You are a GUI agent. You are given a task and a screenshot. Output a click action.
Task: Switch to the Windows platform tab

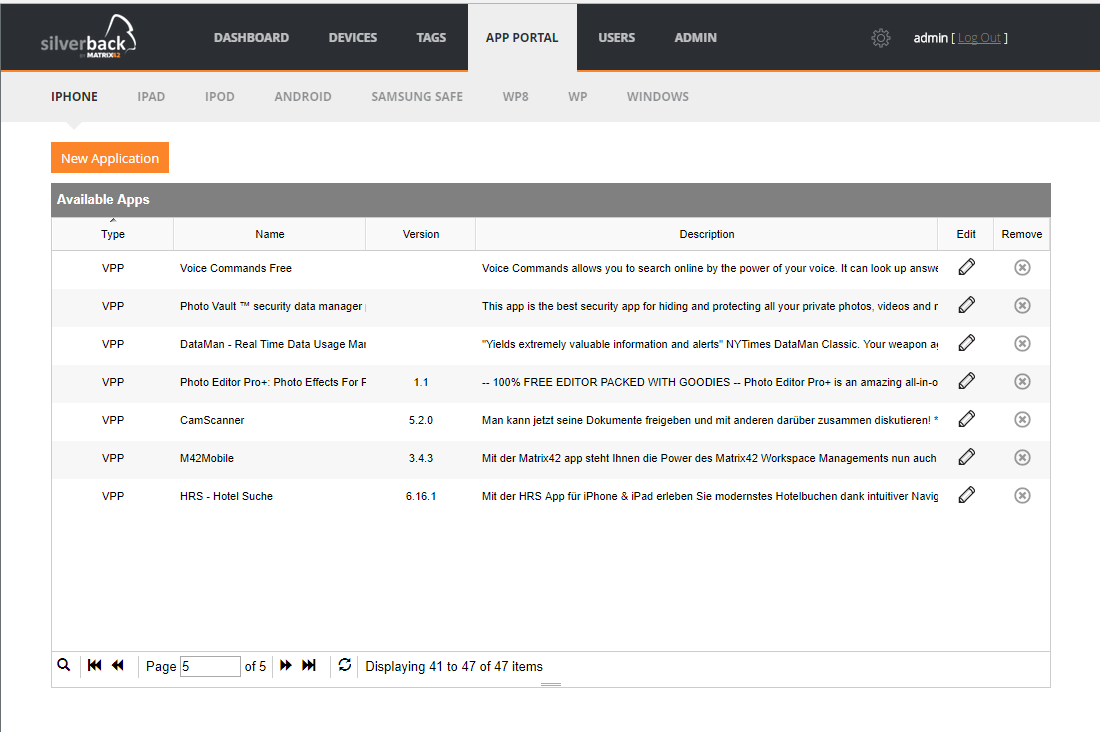click(657, 97)
